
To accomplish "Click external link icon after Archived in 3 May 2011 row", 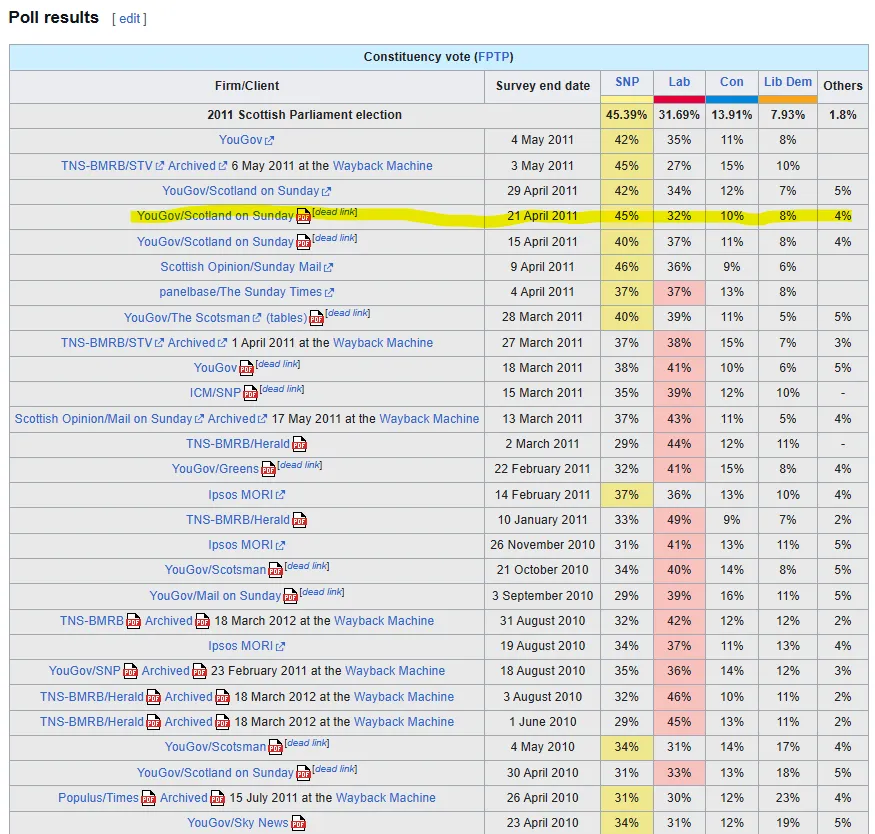I will (x=223, y=166).
